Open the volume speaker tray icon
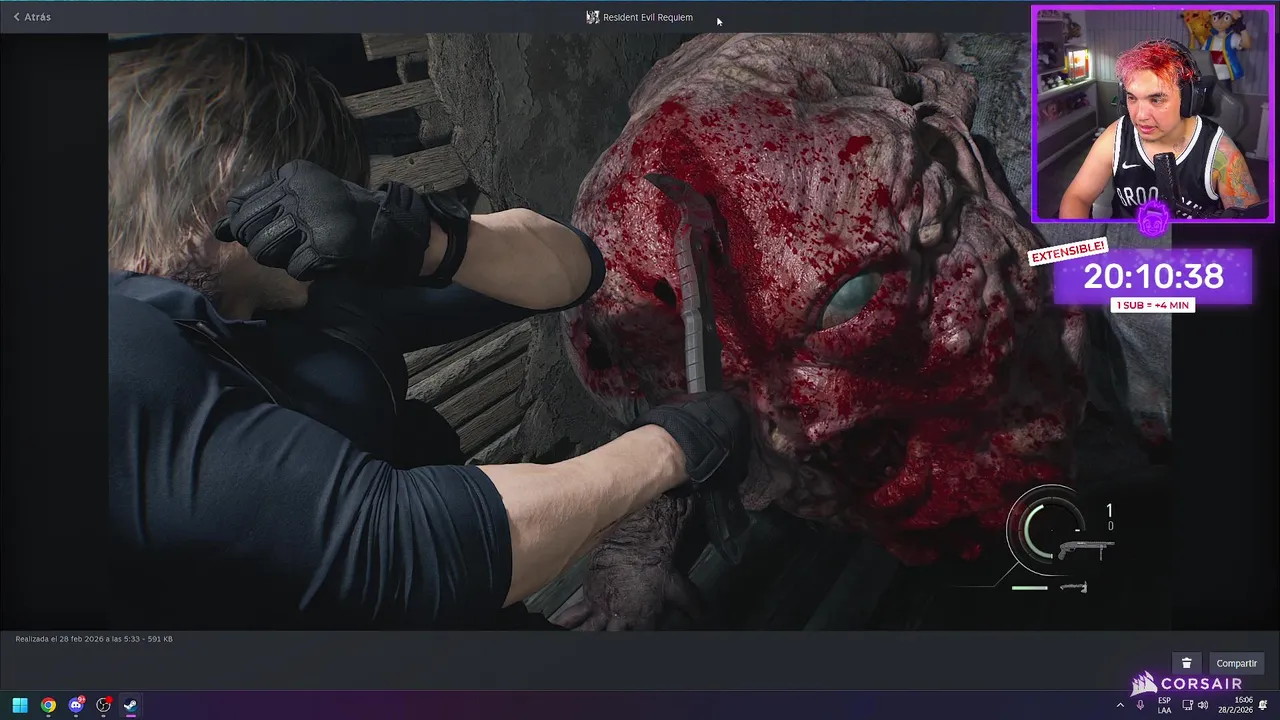The image size is (1280, 720). coord(1203,706)
